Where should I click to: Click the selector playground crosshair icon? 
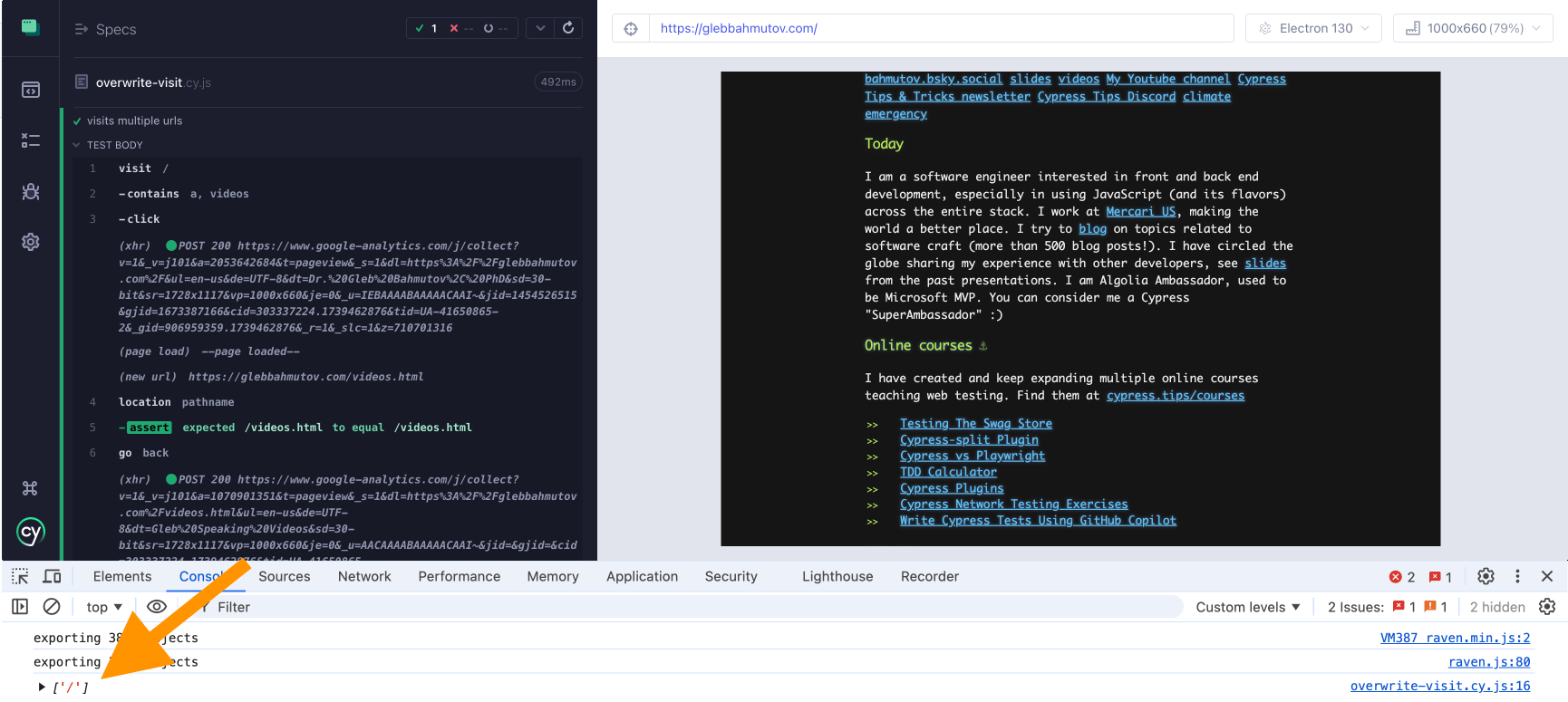[631, 28]
